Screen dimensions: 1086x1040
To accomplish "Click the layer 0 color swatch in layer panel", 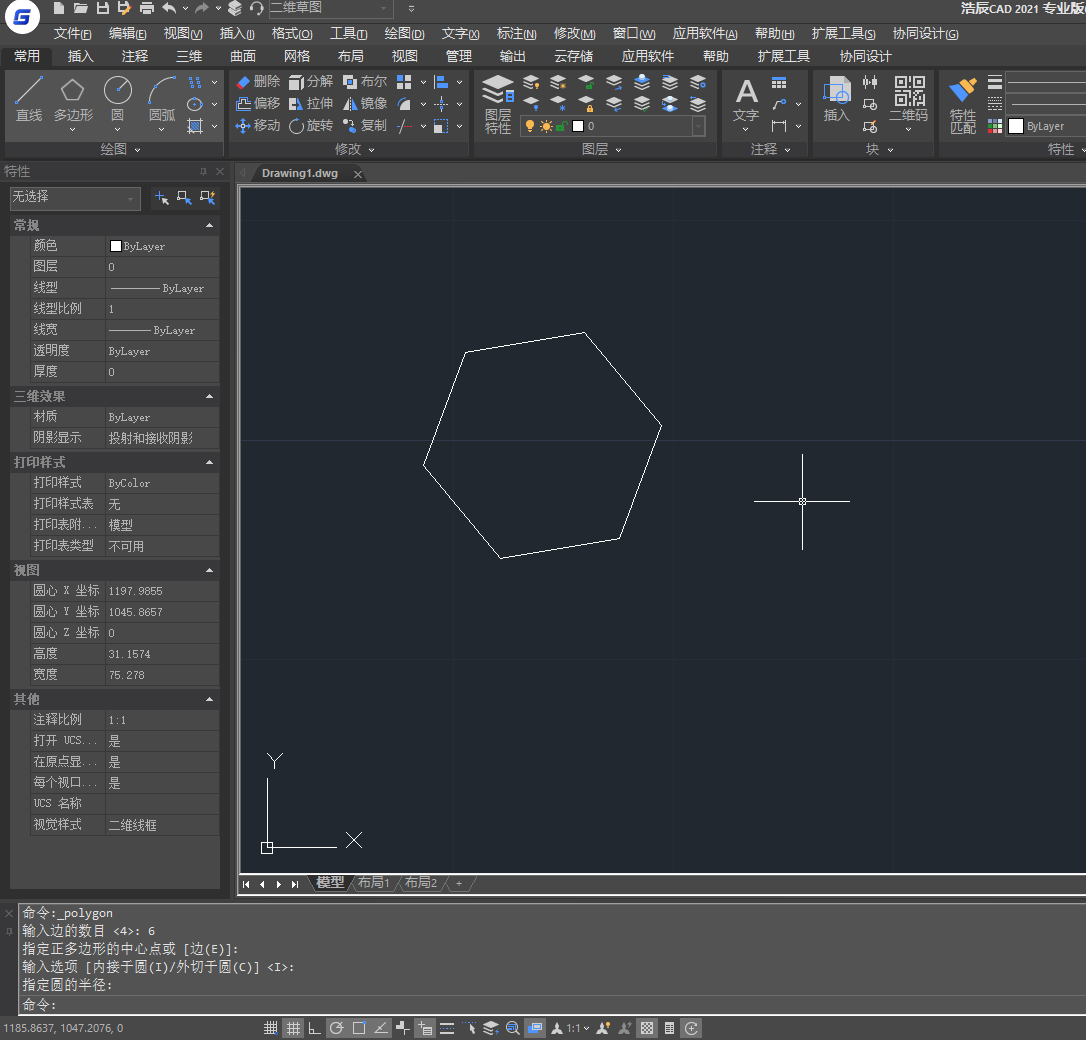I will click(x=578, y=126).
